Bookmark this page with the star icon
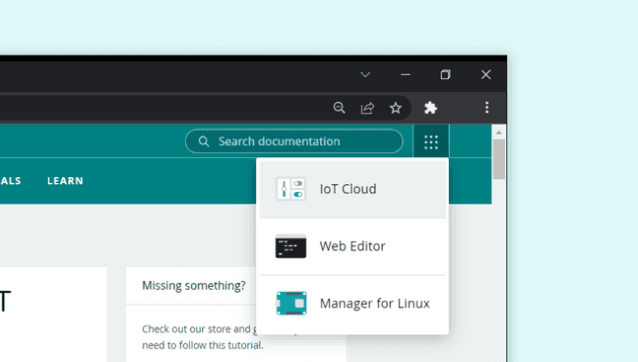Viewport: 638px width, 362px height. point(395,108)
